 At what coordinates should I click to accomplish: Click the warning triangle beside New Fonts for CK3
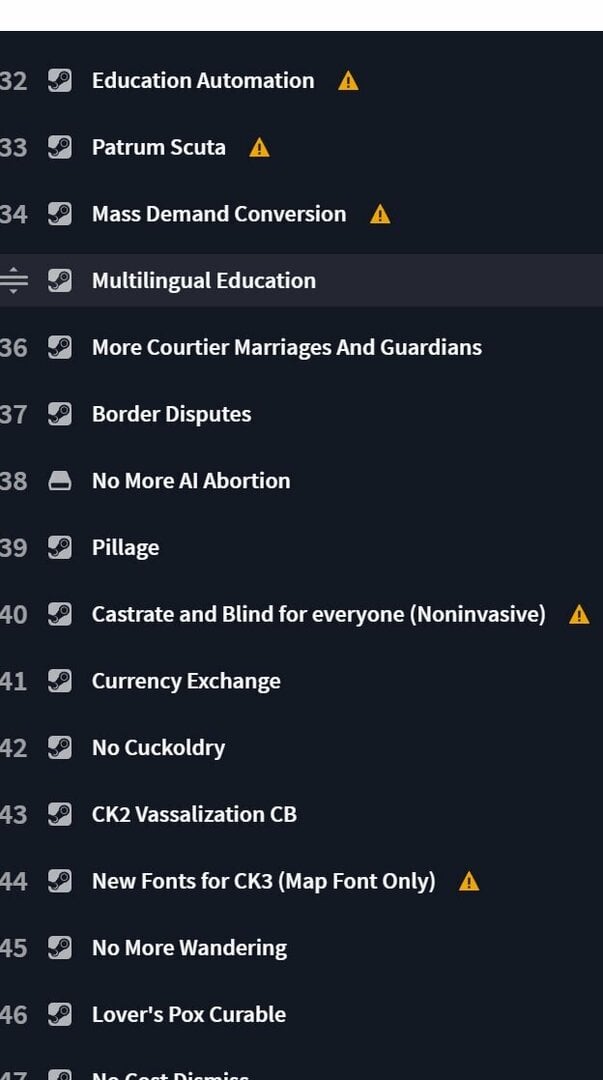pyautogui.click(x=469, y=882)
